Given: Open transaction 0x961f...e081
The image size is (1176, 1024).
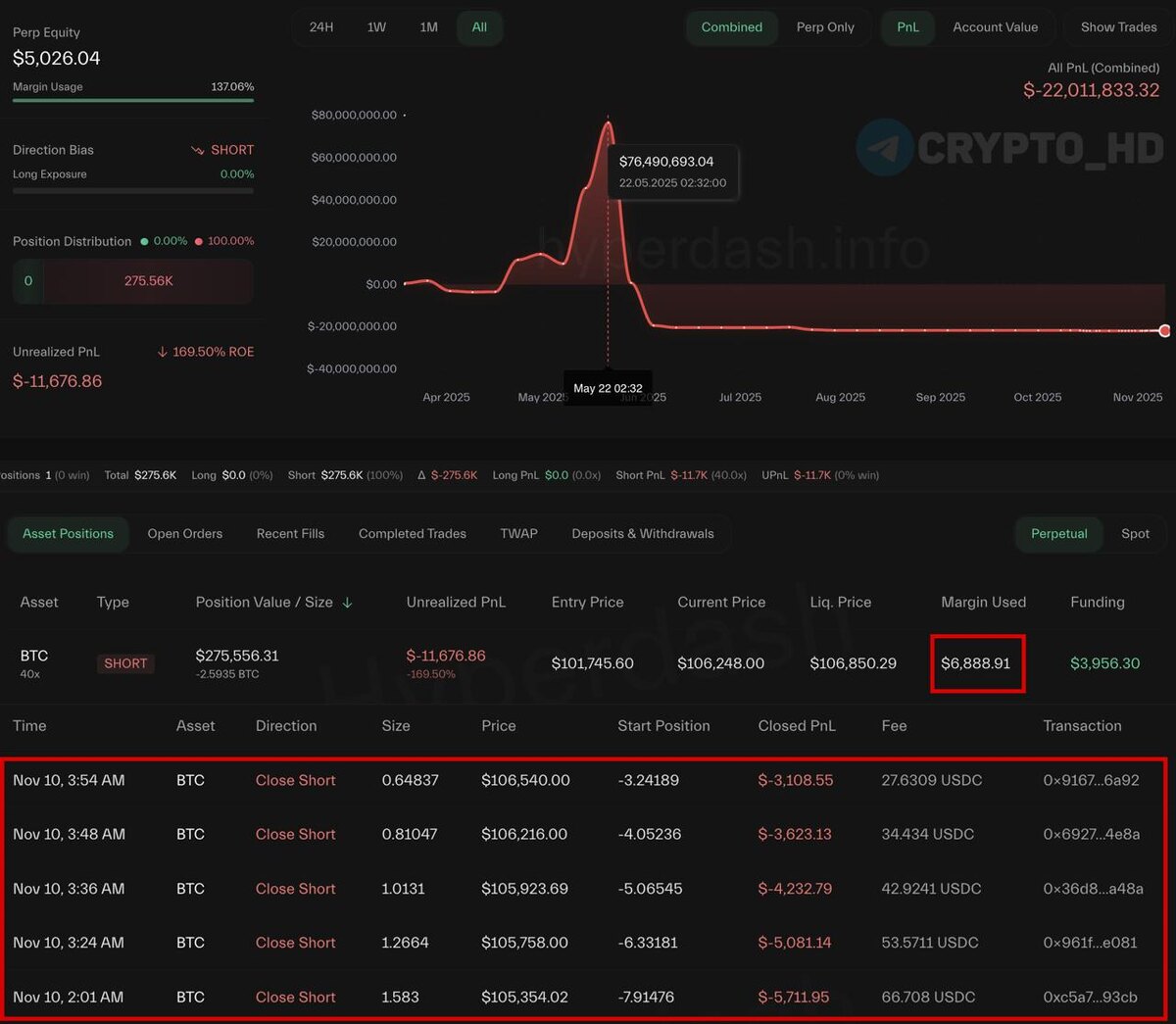Looking at the screenshot, I should coord(1090,943).
